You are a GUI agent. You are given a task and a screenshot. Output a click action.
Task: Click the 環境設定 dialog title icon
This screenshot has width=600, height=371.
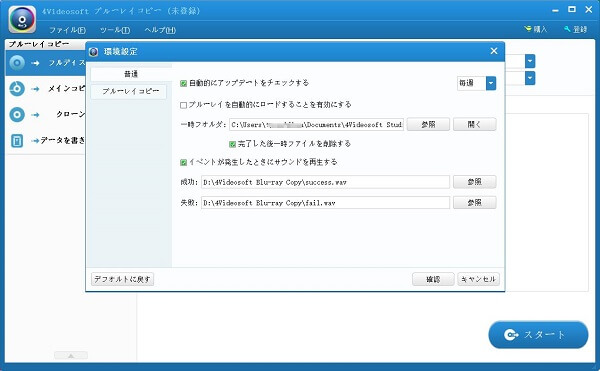click(x=94, y=52)
